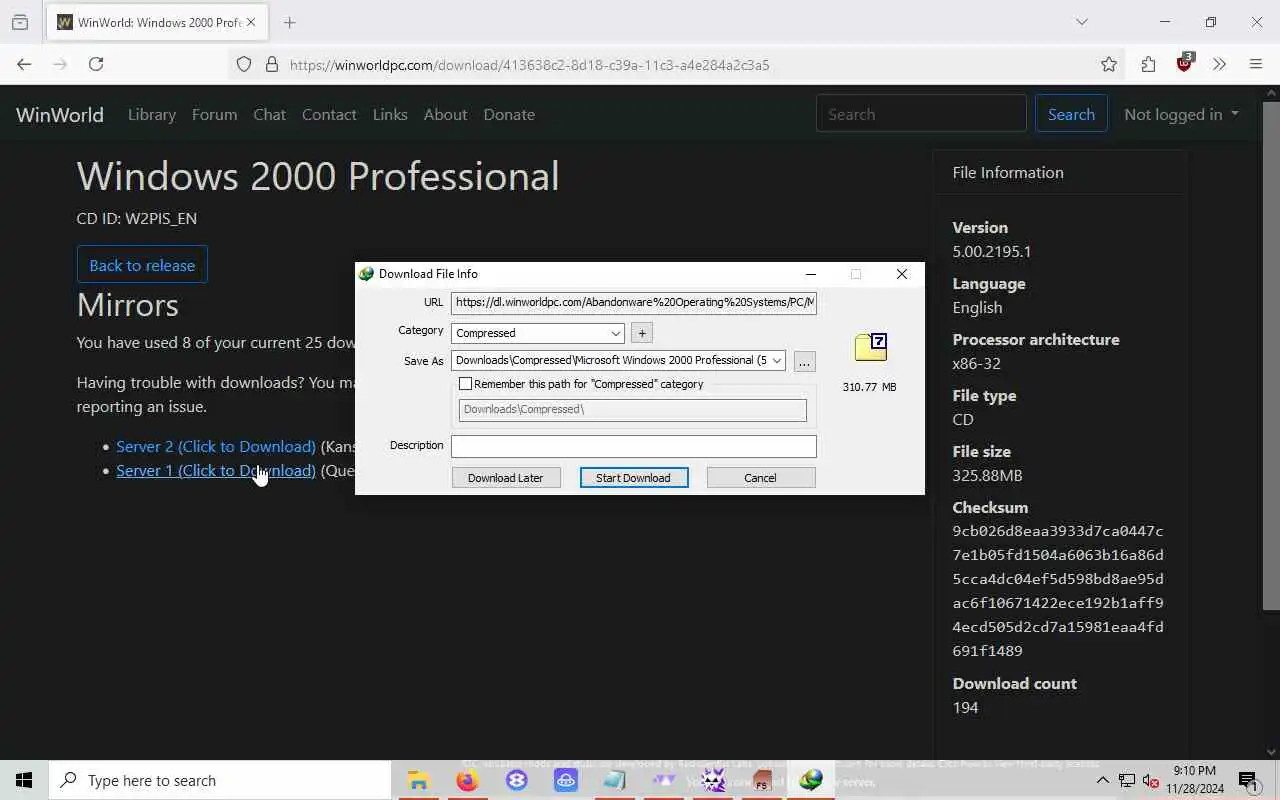Open the Firefox extensions puzzle icon
Viewport: 1280px width, 800px height.
pos(1148,64)
